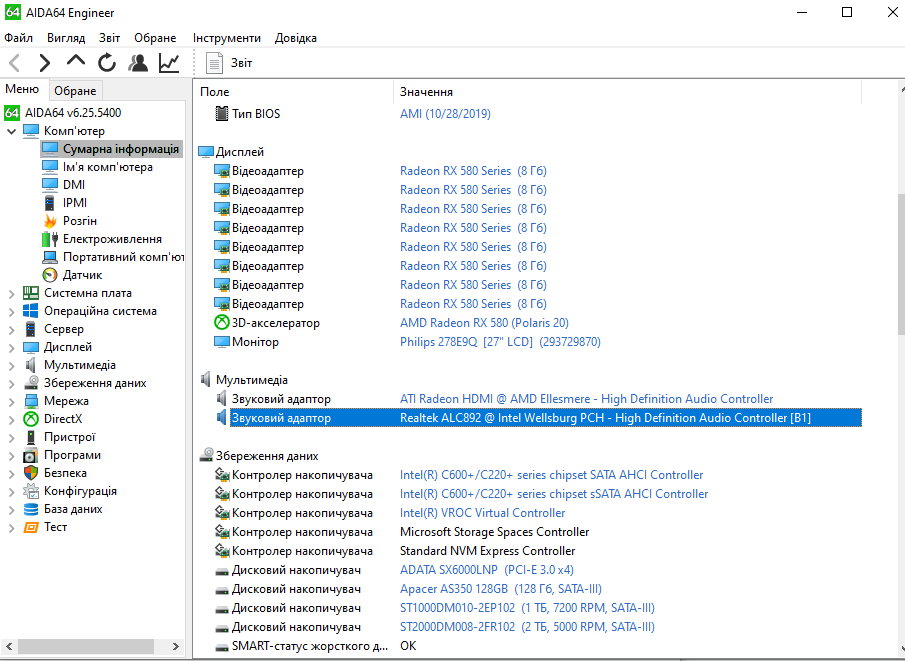This screenshot has width=905, height=661.
Task: Expand the Збереження даних tree node
Action: click(12, 383)
